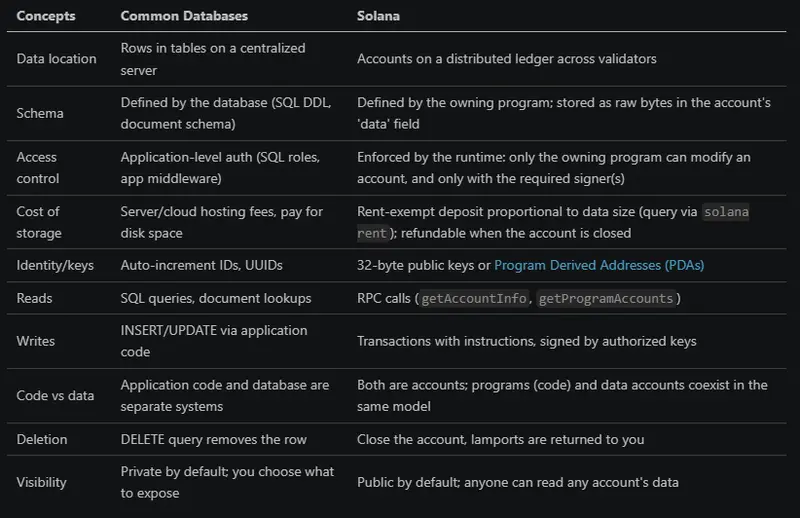Select the 'Deletion' row label

pyautogui.click(x=42, y=439)
